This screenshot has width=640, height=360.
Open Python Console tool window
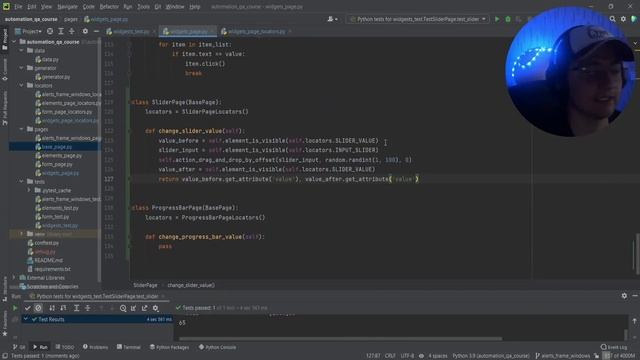point(217,347)
